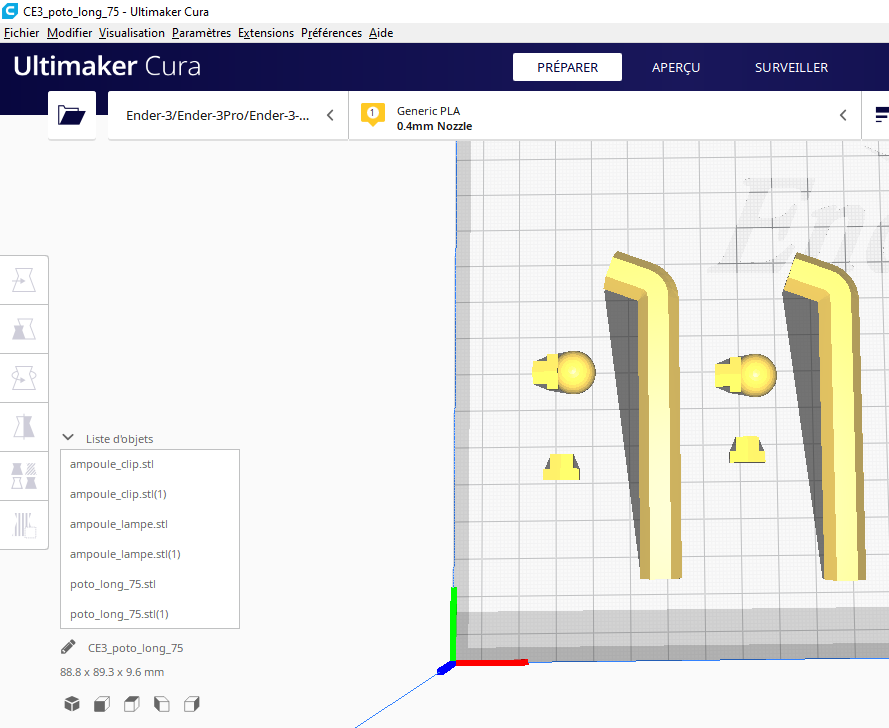Open print settings panel icon at right

click(x=882, y=115)
